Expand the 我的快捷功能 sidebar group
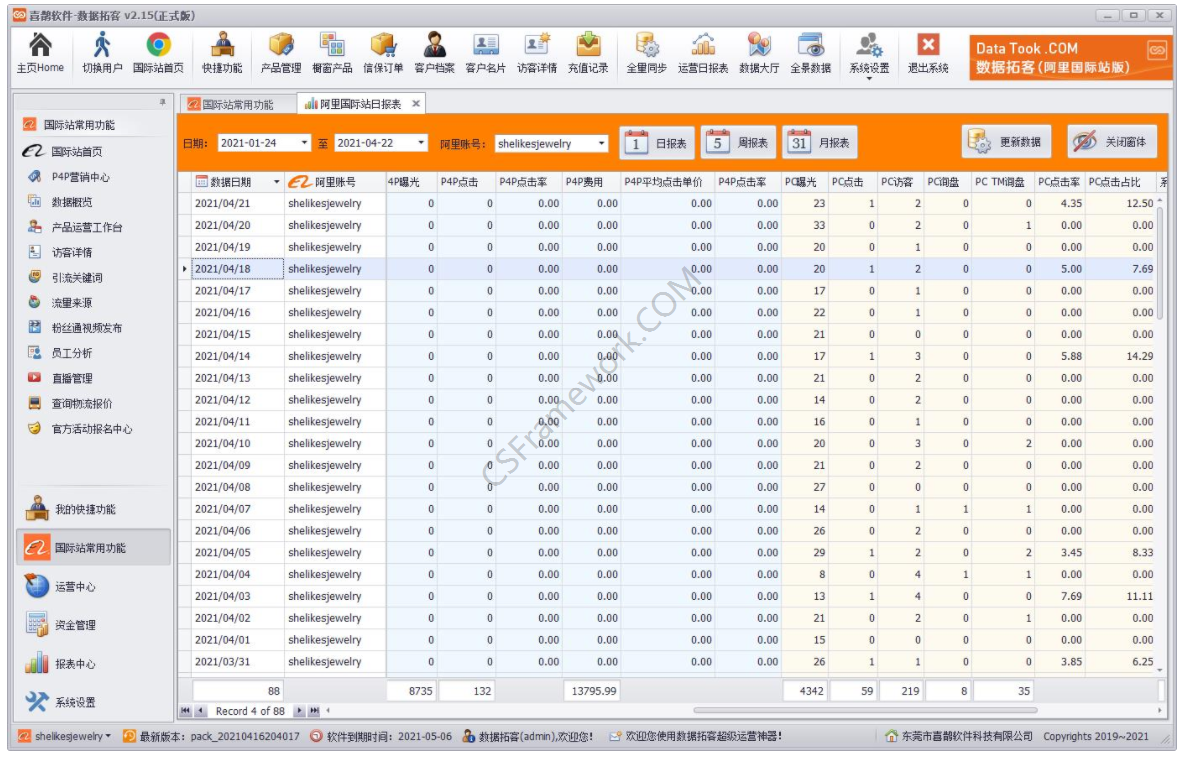The height and width of the screenshot is (758, 1183). [x=94, y=509]
